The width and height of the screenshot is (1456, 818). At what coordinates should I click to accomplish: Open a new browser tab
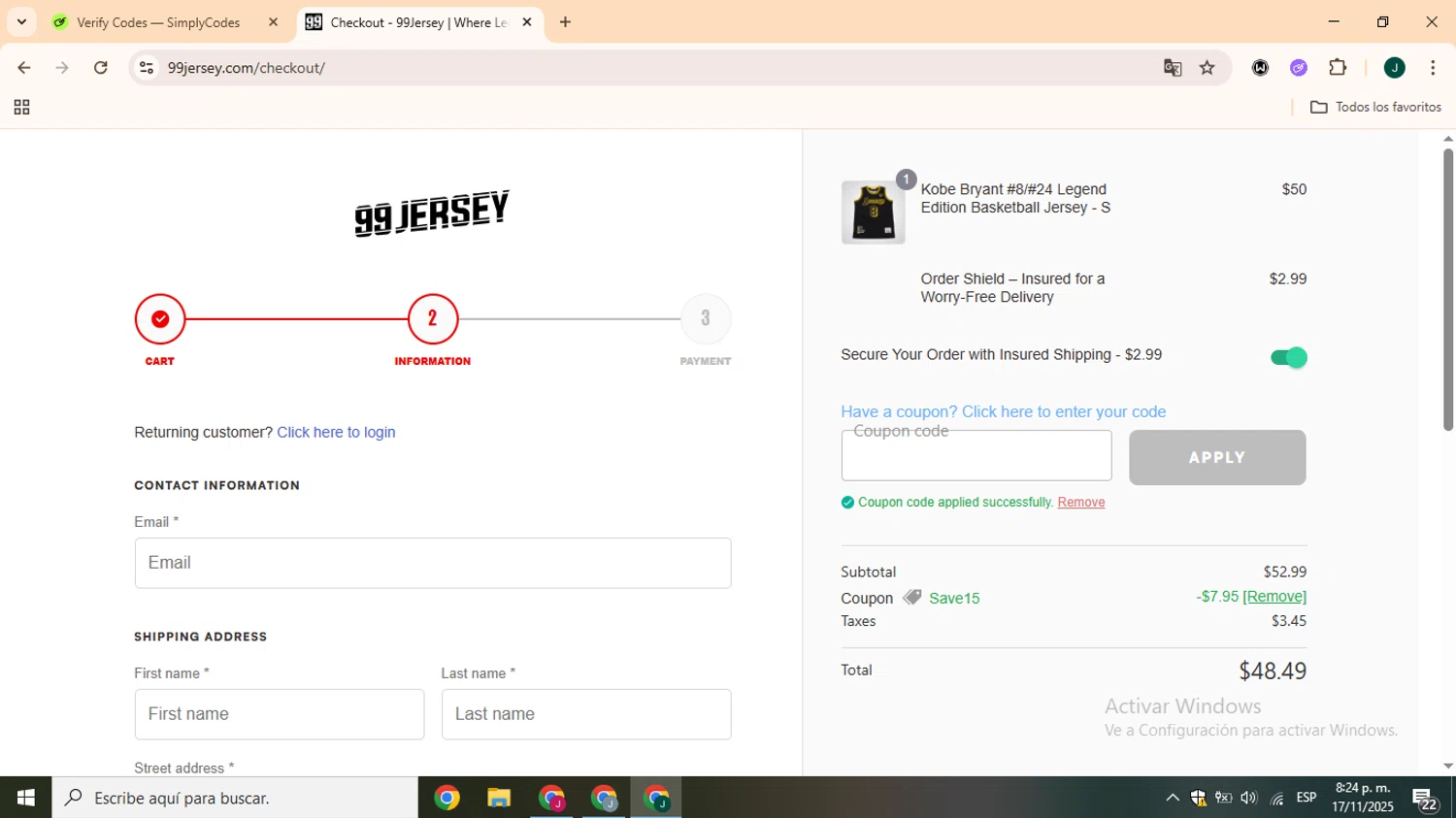click(x=566, y=22)
